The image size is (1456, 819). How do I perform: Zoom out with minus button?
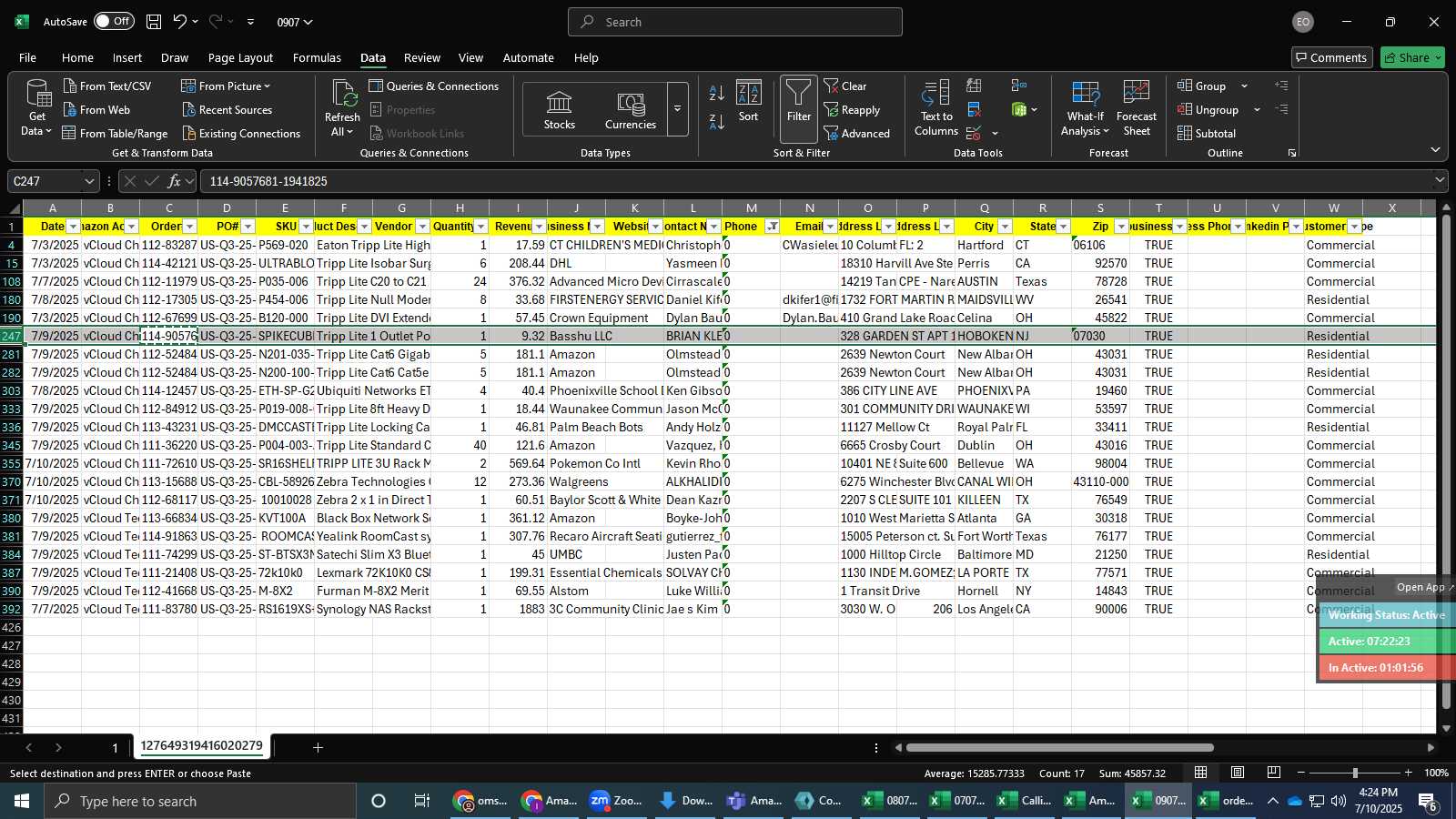(1301, 773)
